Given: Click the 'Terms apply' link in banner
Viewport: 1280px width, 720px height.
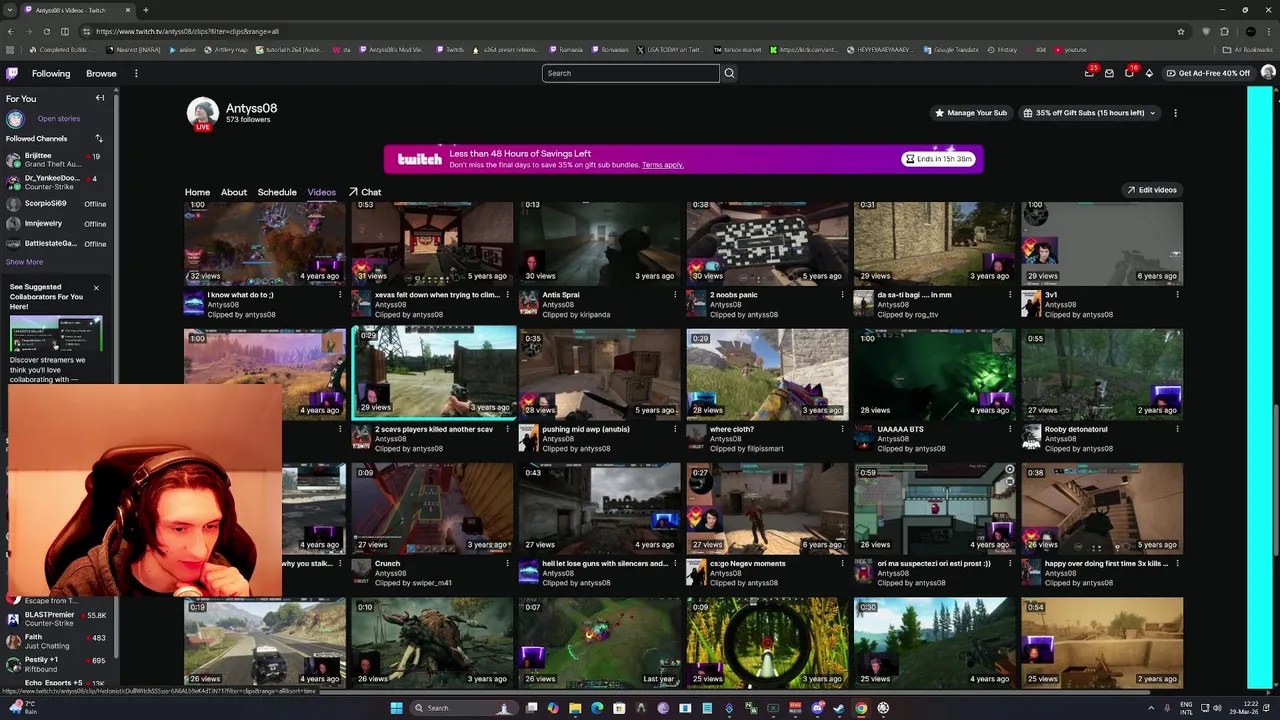Looking at the screenshot, I should 663,165.
